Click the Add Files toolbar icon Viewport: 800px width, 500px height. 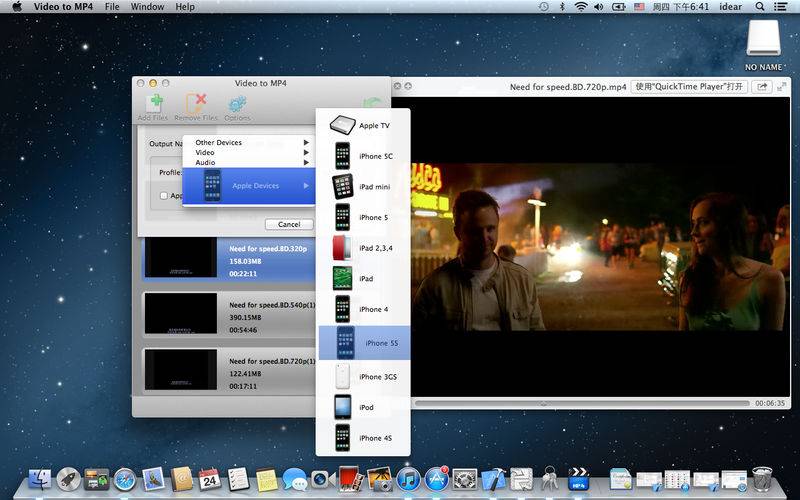153,107
